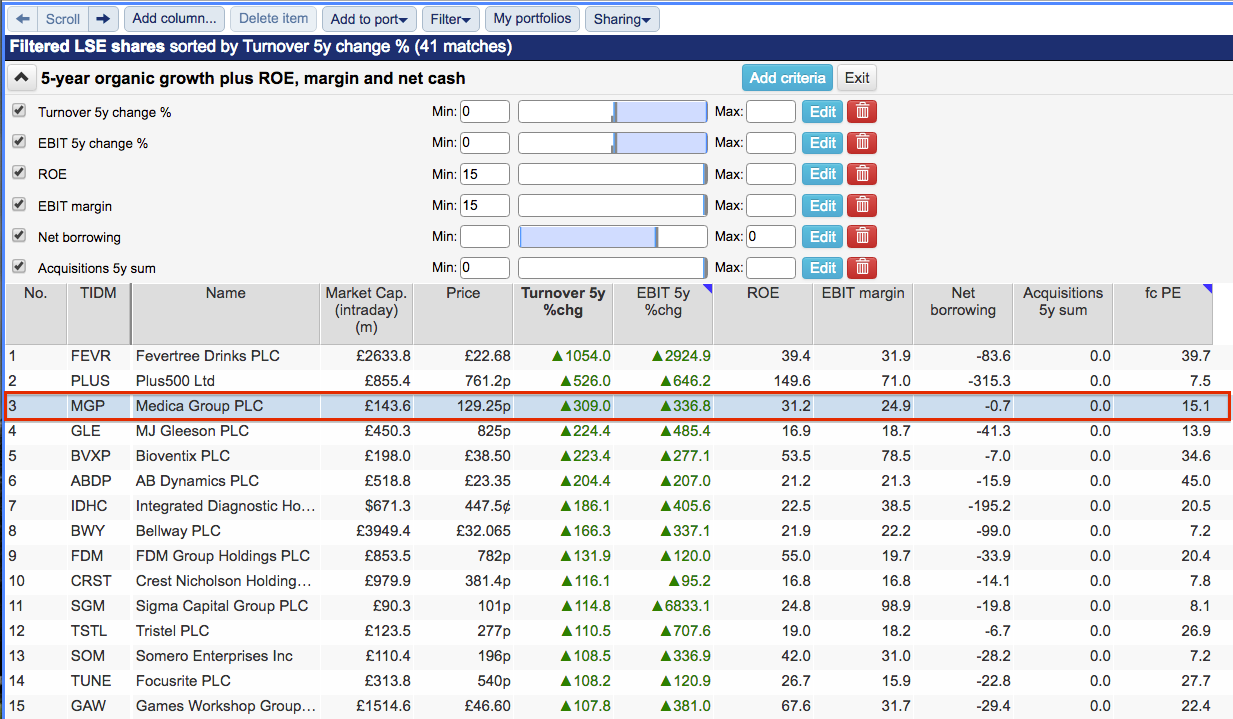Click the EBIT margin Max input field
The height and width of the screenshot is (719, 1233).
coord(771,205)
